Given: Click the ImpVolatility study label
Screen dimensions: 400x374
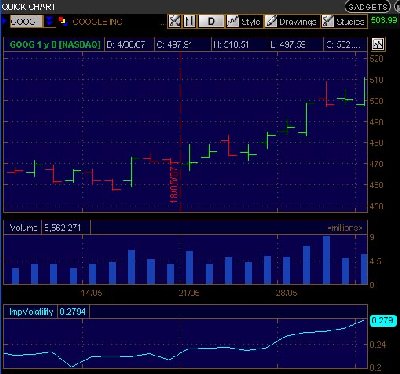Looking at the screenshot, I should [31, 312].
